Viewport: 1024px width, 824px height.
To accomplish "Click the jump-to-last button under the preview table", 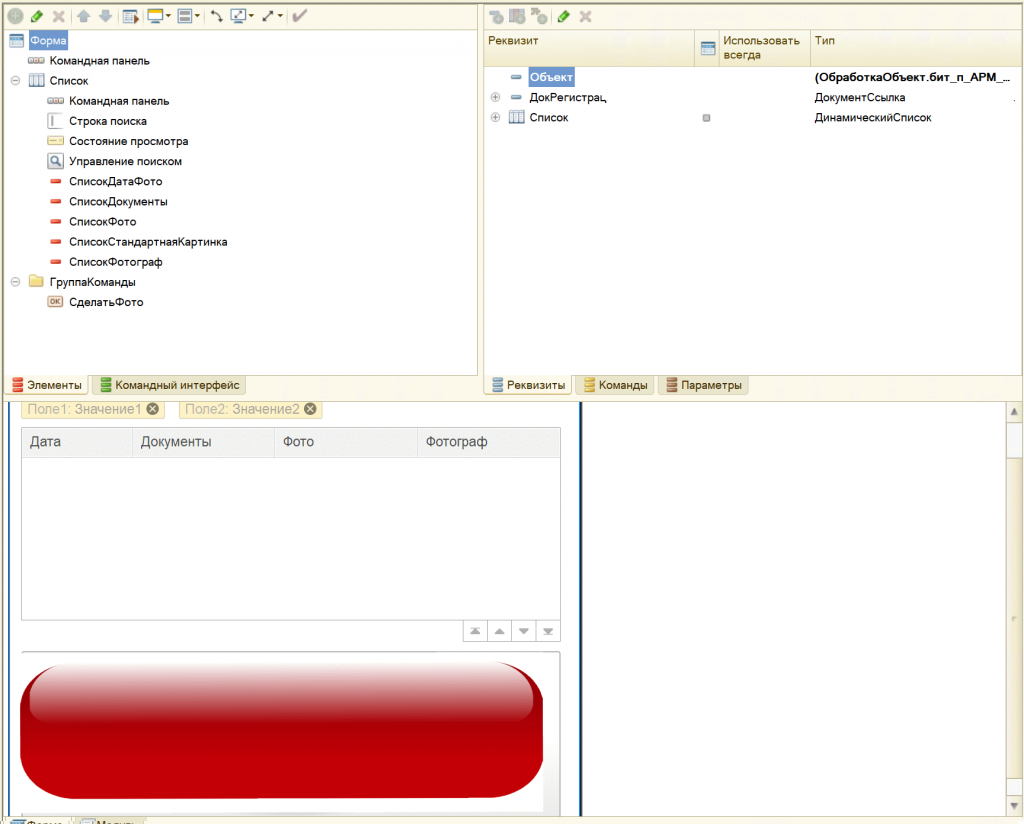I will point(548,631).
